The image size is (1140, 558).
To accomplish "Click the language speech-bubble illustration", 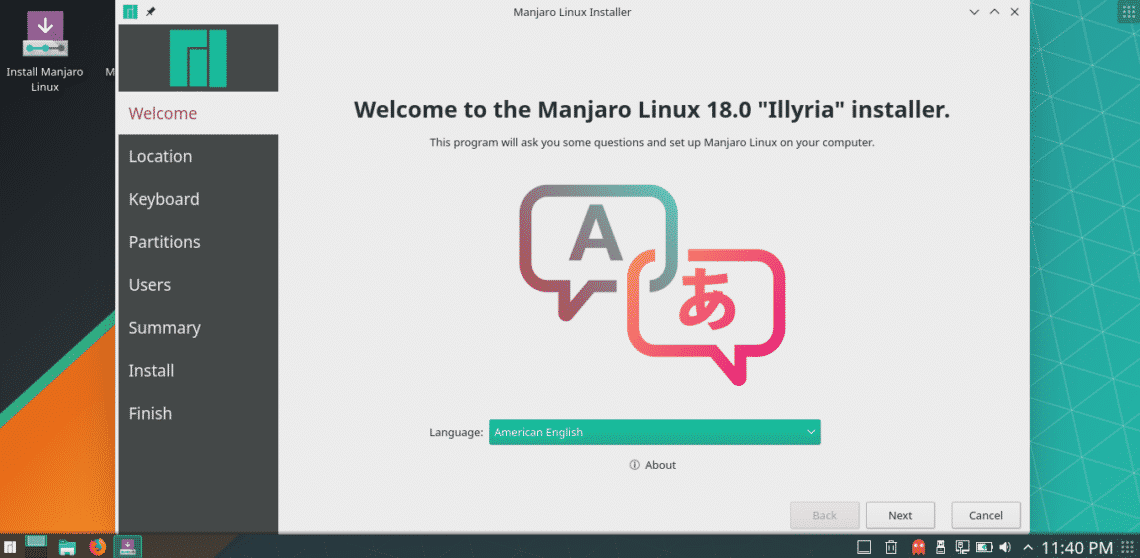I will 652,284.
